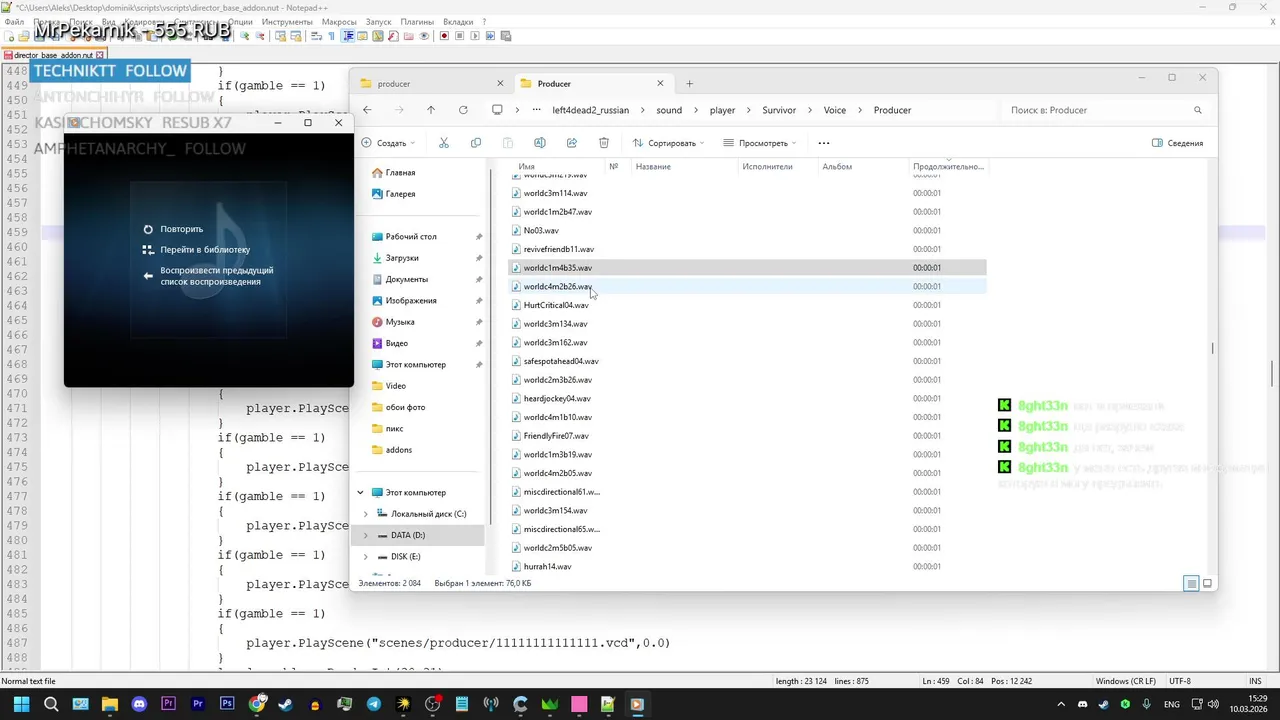
Task: Click the Cut scissors icon in Explorer toolbar
Action: pyautogui.click(x=444, y=143)
